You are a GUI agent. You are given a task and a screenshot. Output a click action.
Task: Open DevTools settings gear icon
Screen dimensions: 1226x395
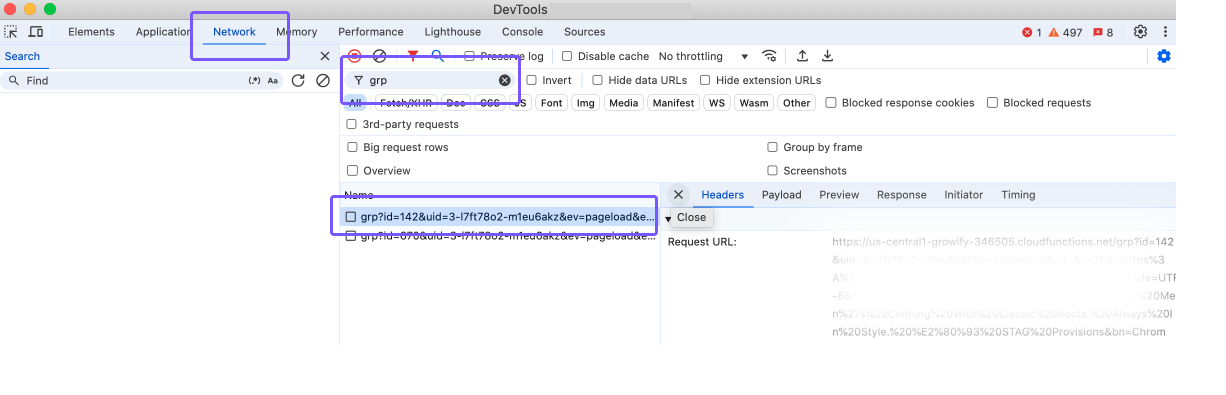[x=1140, y=32]
